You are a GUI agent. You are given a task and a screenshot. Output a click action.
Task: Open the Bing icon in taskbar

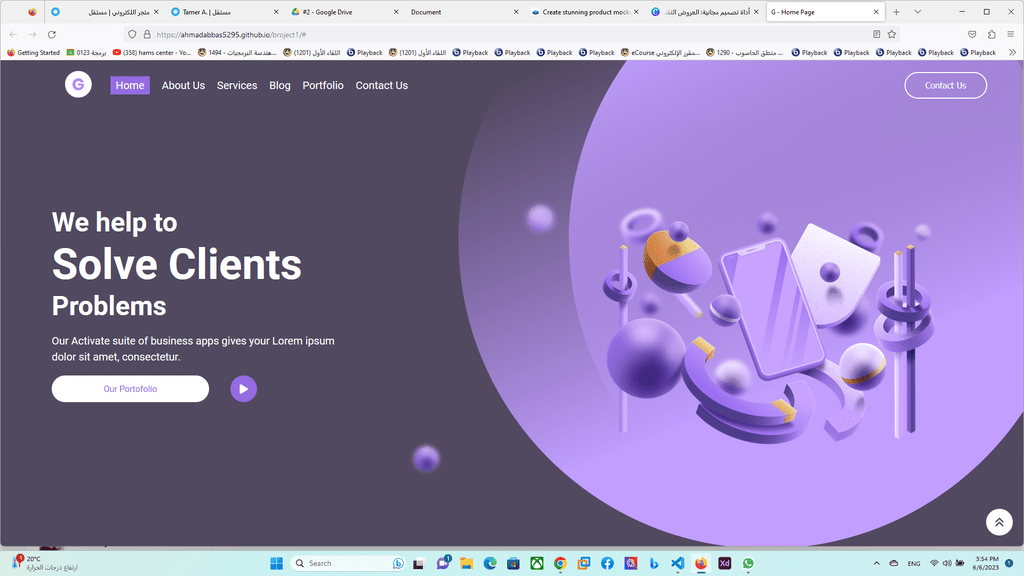[x=654, y=563]
